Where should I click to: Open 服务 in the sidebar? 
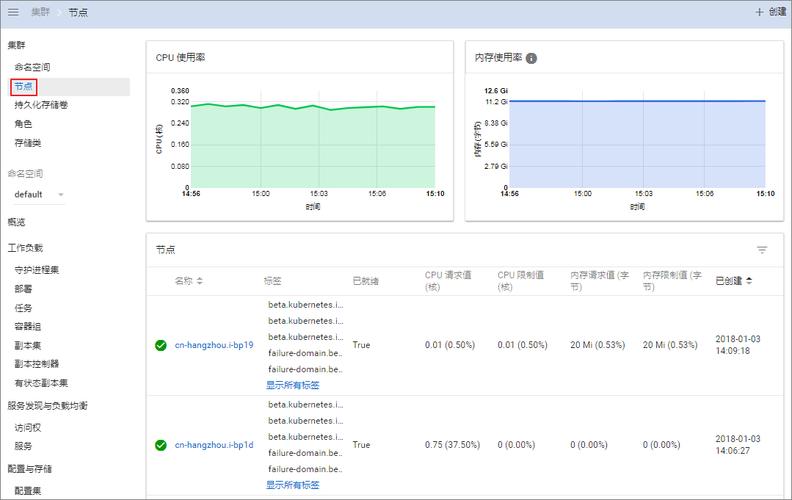(23, 446)
